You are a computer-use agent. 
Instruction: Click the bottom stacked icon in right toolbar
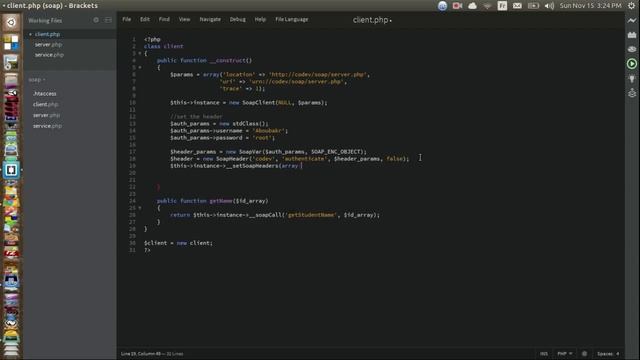tap(632, 93)
